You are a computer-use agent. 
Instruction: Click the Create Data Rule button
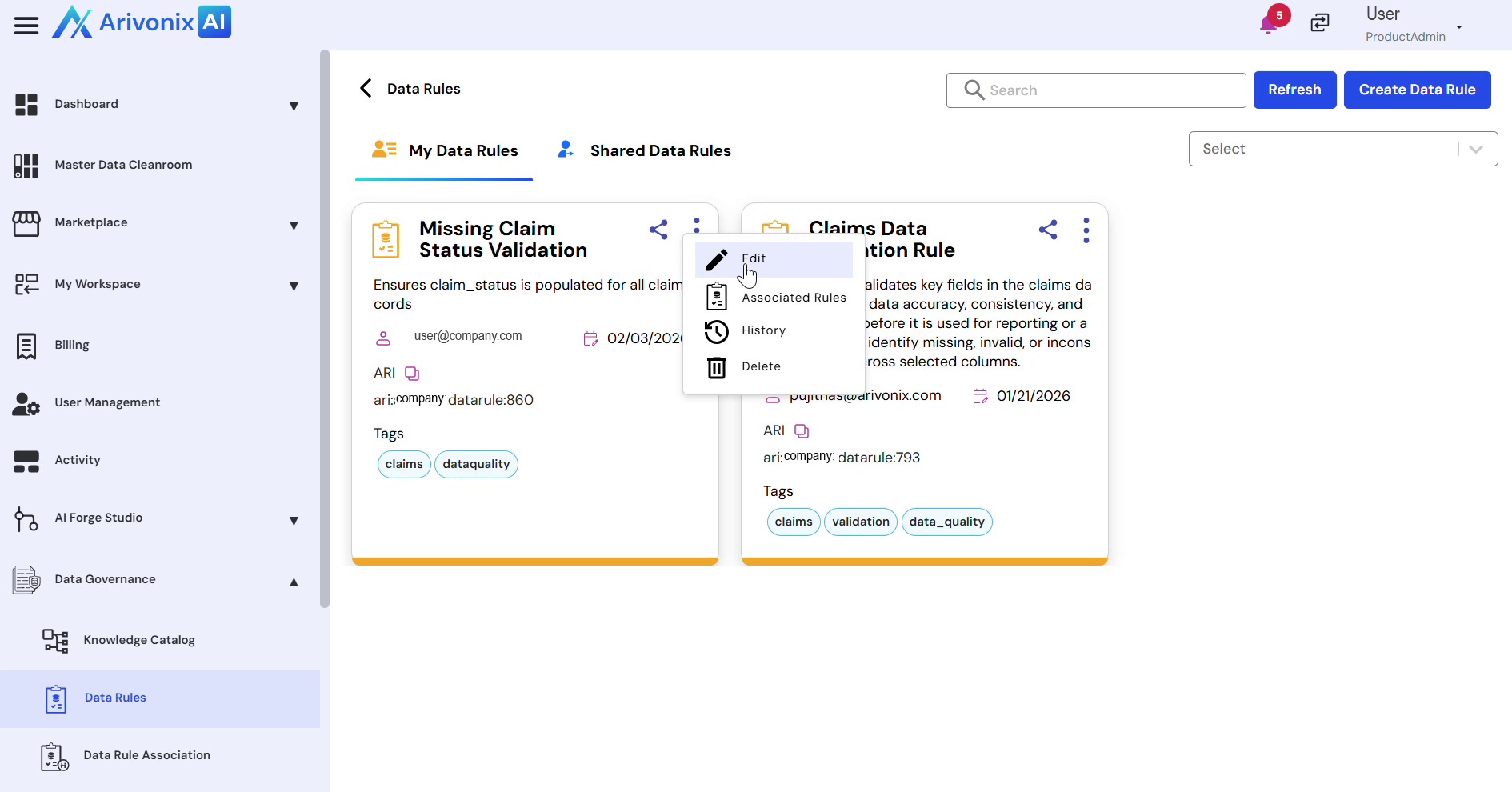1417,90
